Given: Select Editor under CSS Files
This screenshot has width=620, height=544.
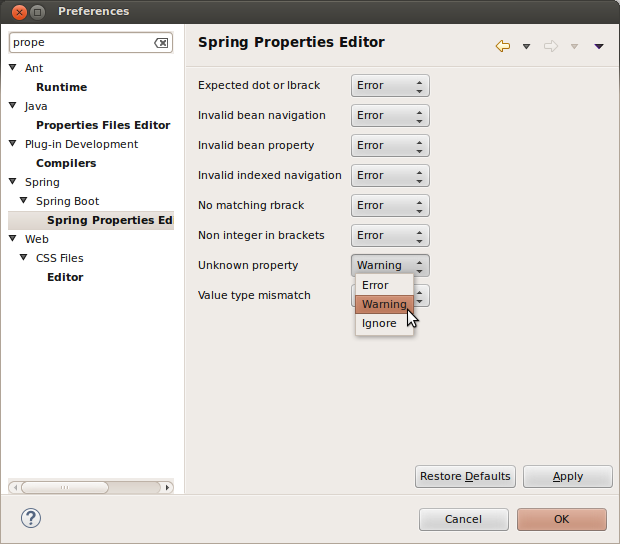Looking at the screenshot, I should tap(65, 277).
